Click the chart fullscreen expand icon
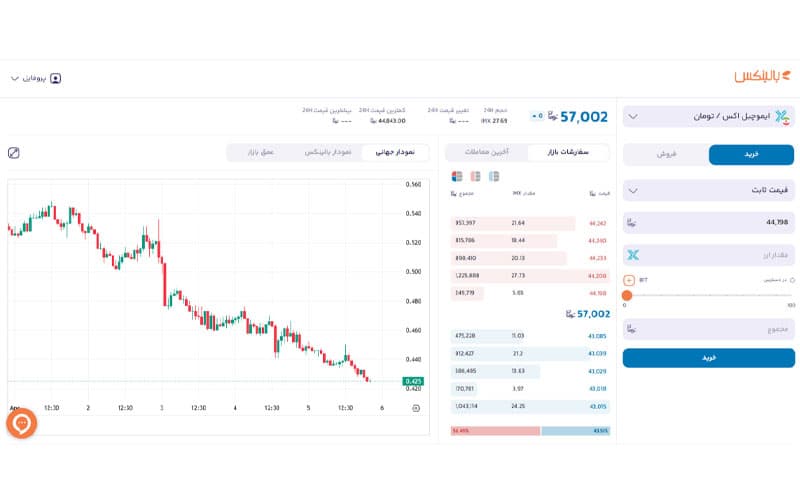Screen dimensions: 800x500 (14, 153)
